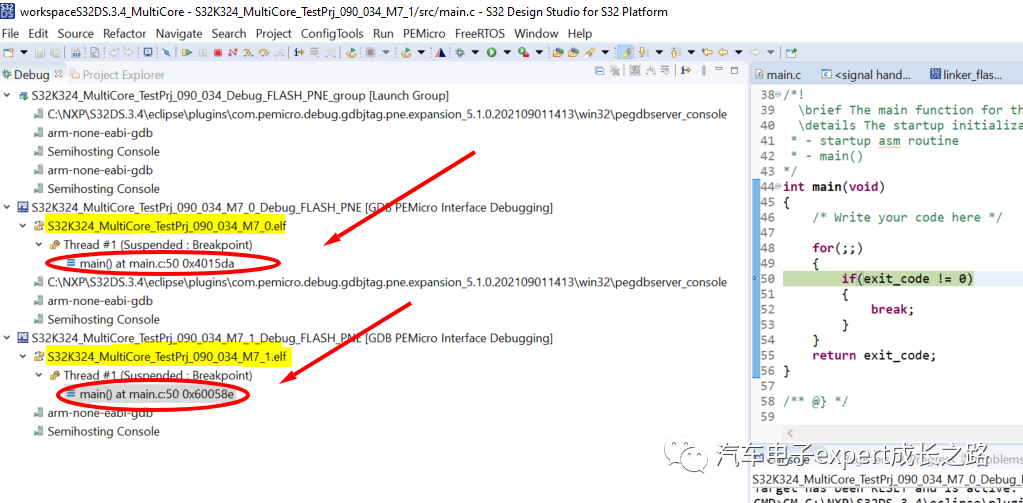Select S32K324_MultiCore_TestPrj_090_034_M7_1.elf node

click(159, 357)
